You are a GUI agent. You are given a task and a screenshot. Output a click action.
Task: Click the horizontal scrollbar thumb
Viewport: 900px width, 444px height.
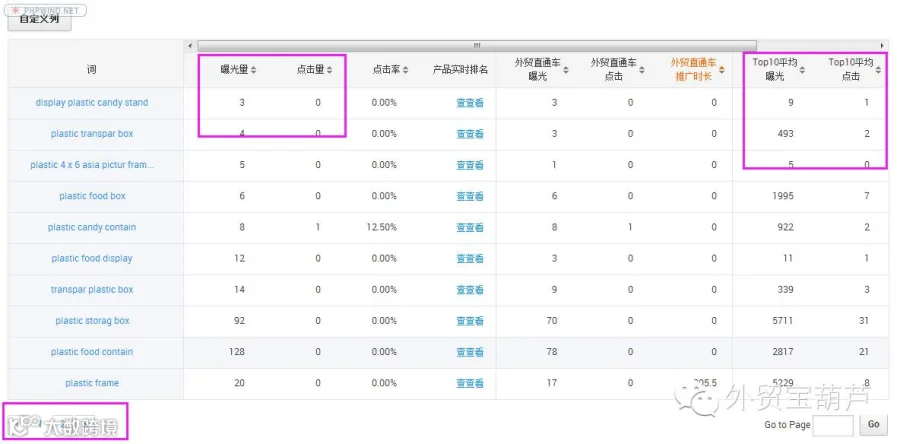coord(477,46)
